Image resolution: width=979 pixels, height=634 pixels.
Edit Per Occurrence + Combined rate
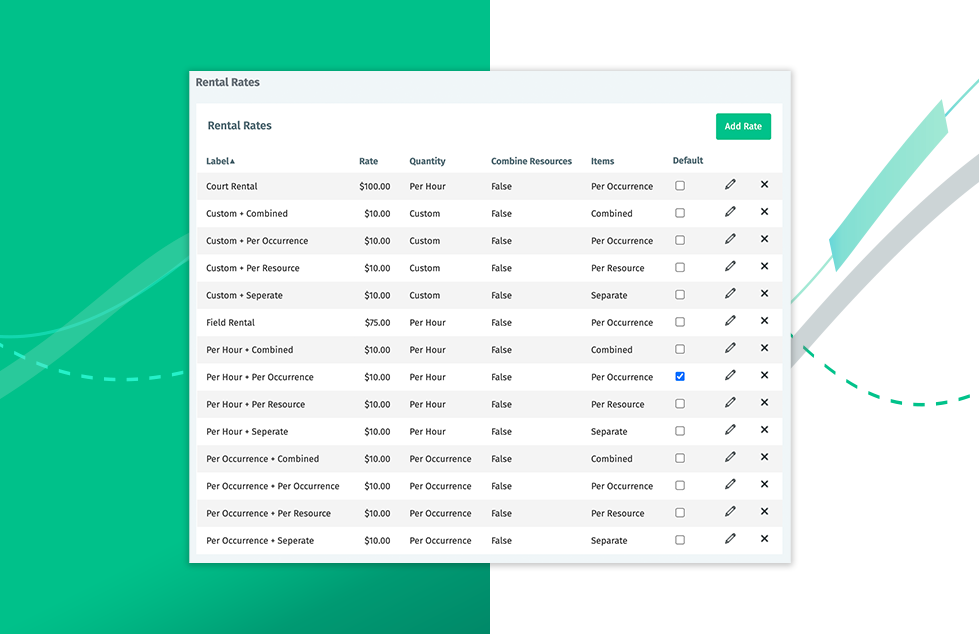coord(730,457)
